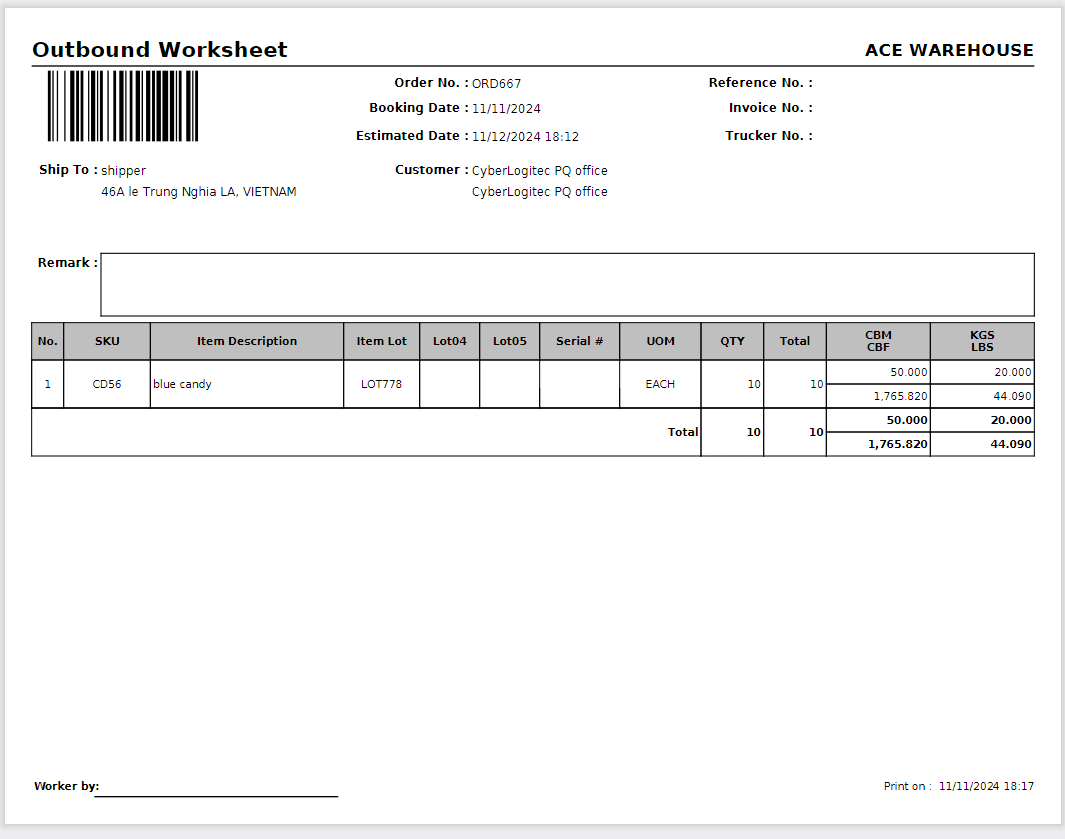Select the order number ORD667
The width and height of the screenshot is (1065, 839).
click(497, 84)
